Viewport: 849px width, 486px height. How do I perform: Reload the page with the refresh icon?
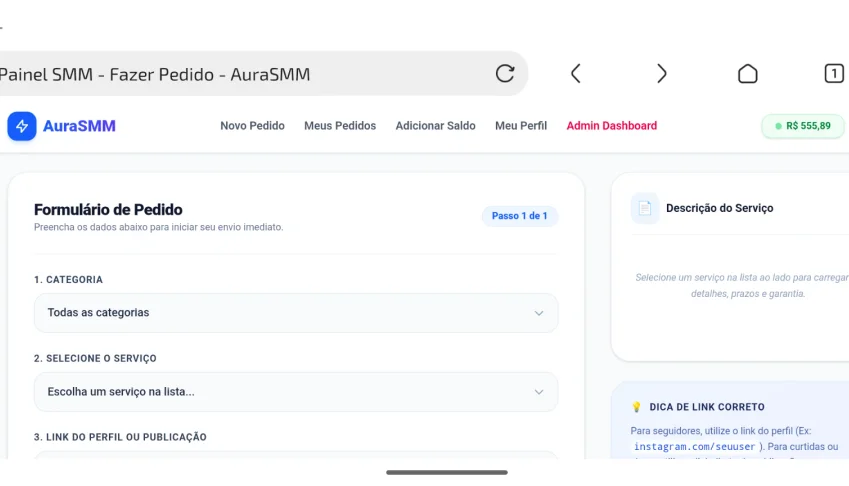(x=505, y=74)
